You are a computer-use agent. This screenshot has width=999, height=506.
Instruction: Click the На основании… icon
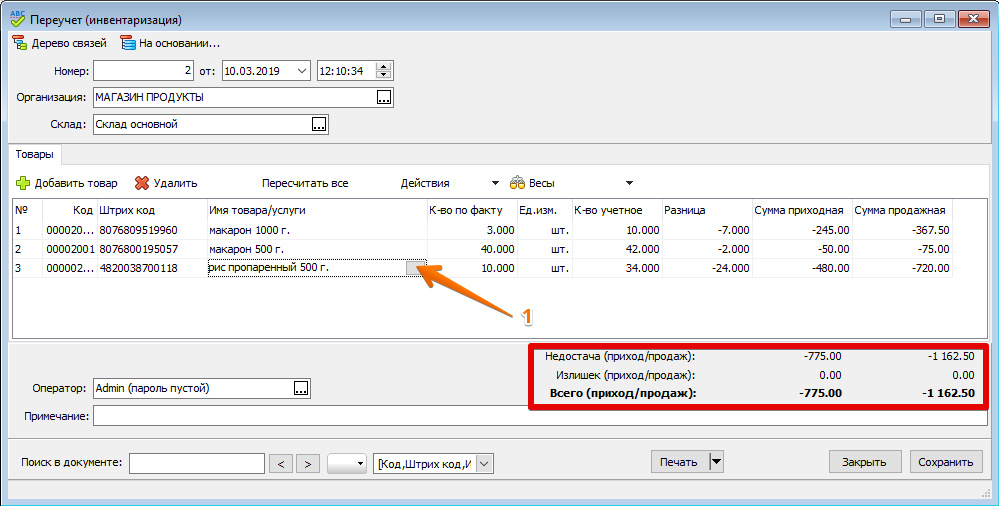[x=127, y=43]
